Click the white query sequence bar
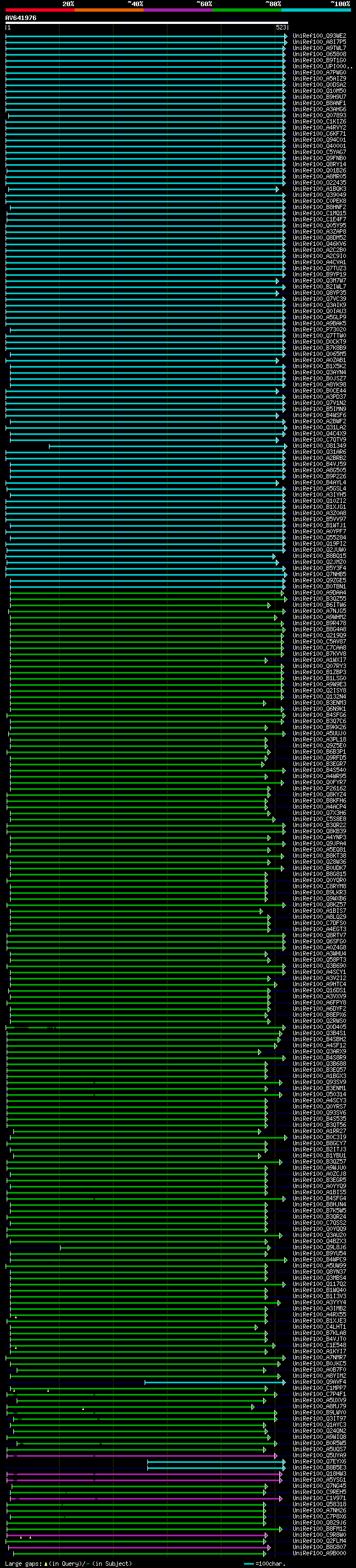 pos(147,23)
